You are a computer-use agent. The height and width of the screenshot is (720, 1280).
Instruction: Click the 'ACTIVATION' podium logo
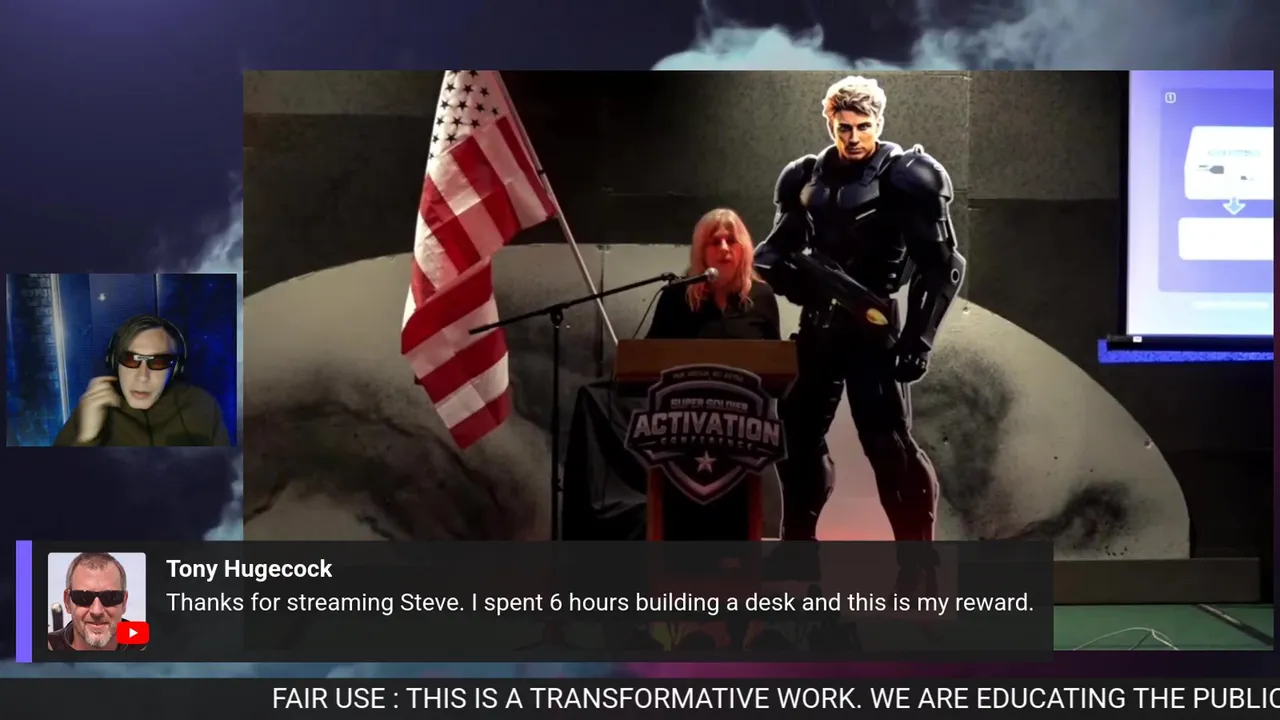tap(705, 433)
